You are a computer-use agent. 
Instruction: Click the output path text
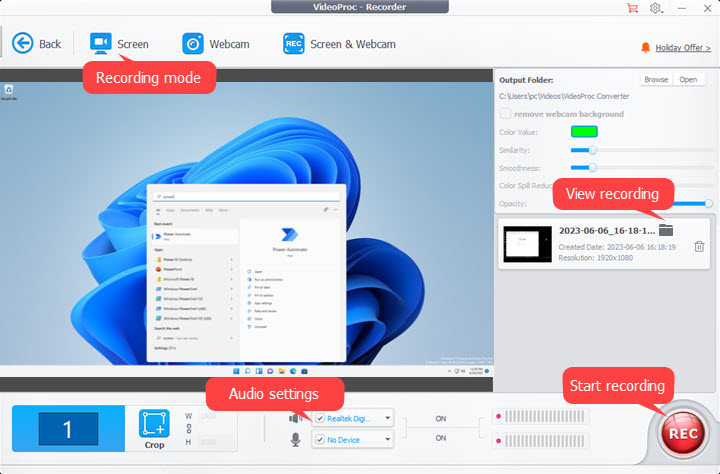564,96
